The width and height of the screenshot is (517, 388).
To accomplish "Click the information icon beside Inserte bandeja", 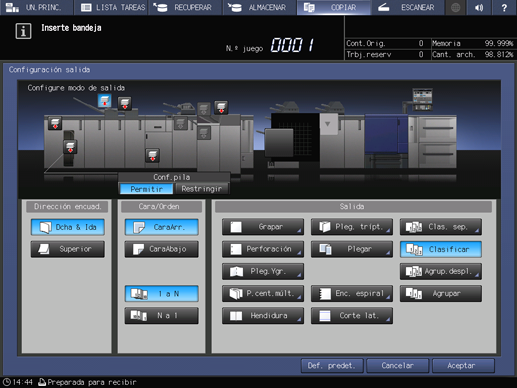I will click(x=23, y=31).
